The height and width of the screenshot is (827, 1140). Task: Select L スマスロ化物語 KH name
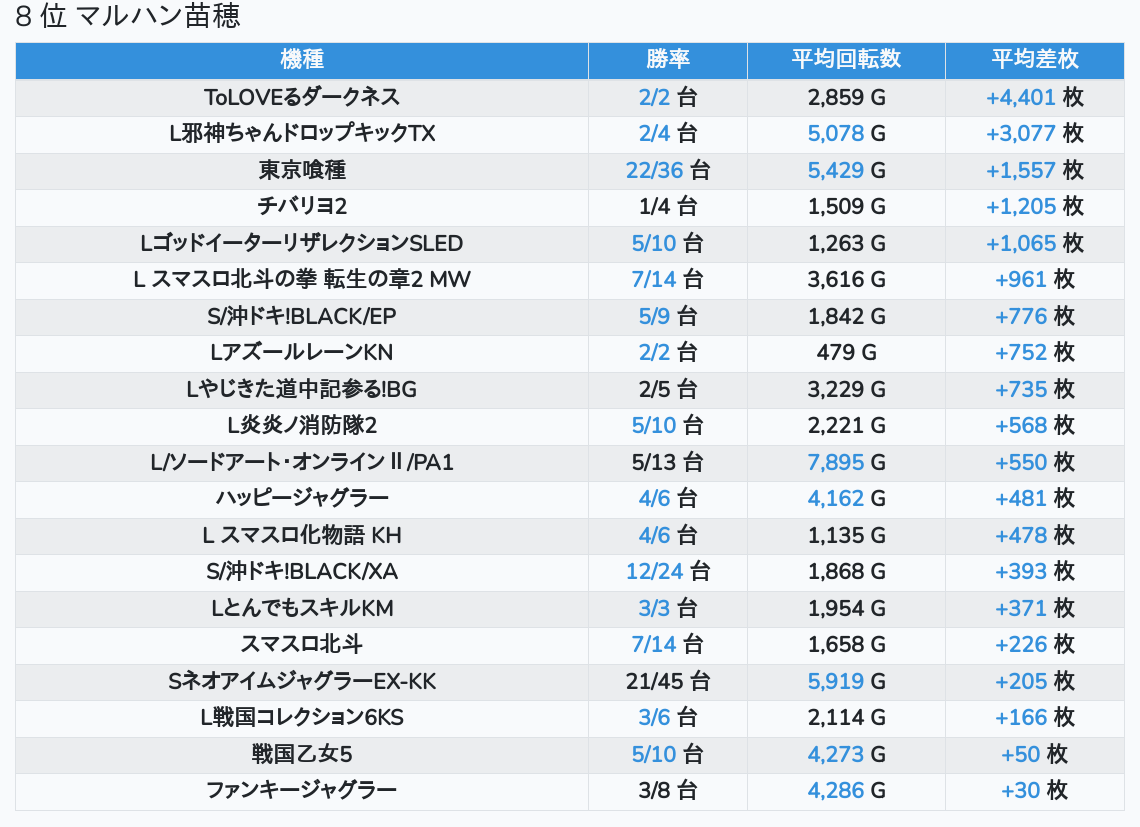[302, 535]
